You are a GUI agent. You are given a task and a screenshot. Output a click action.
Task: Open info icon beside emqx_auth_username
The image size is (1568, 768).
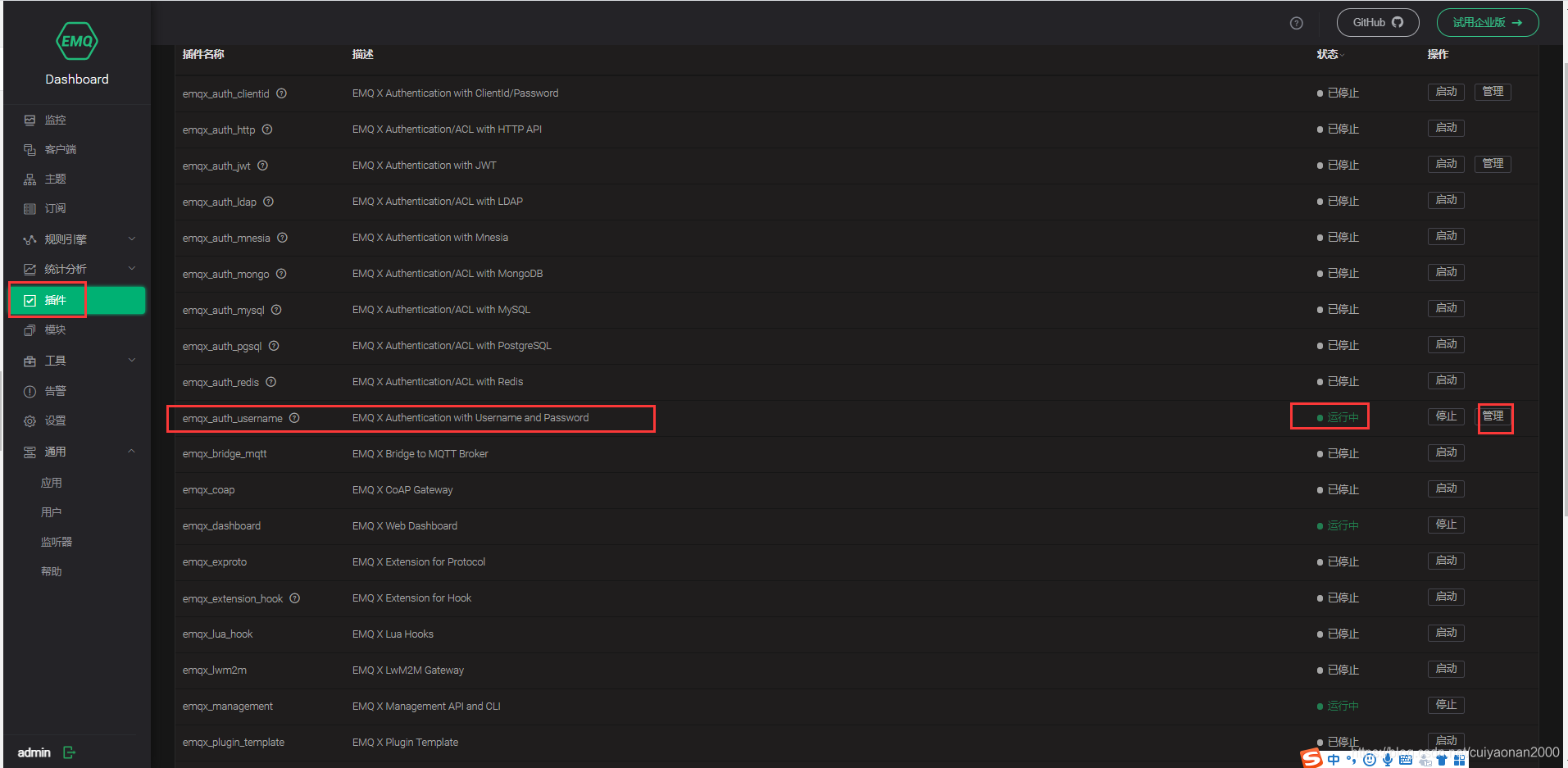click(294, 418)
